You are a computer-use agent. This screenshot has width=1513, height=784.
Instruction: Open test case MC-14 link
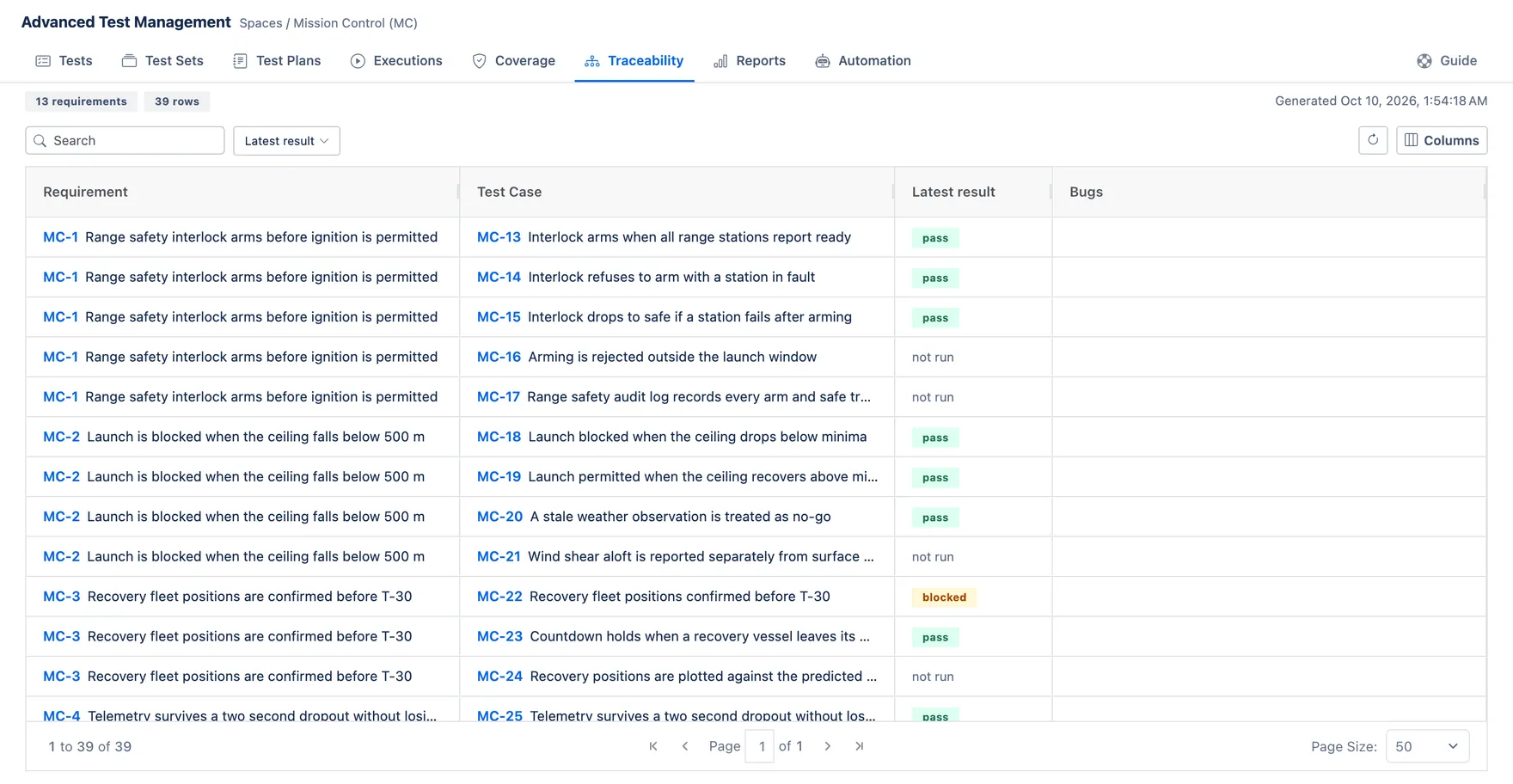coord(499,277)
